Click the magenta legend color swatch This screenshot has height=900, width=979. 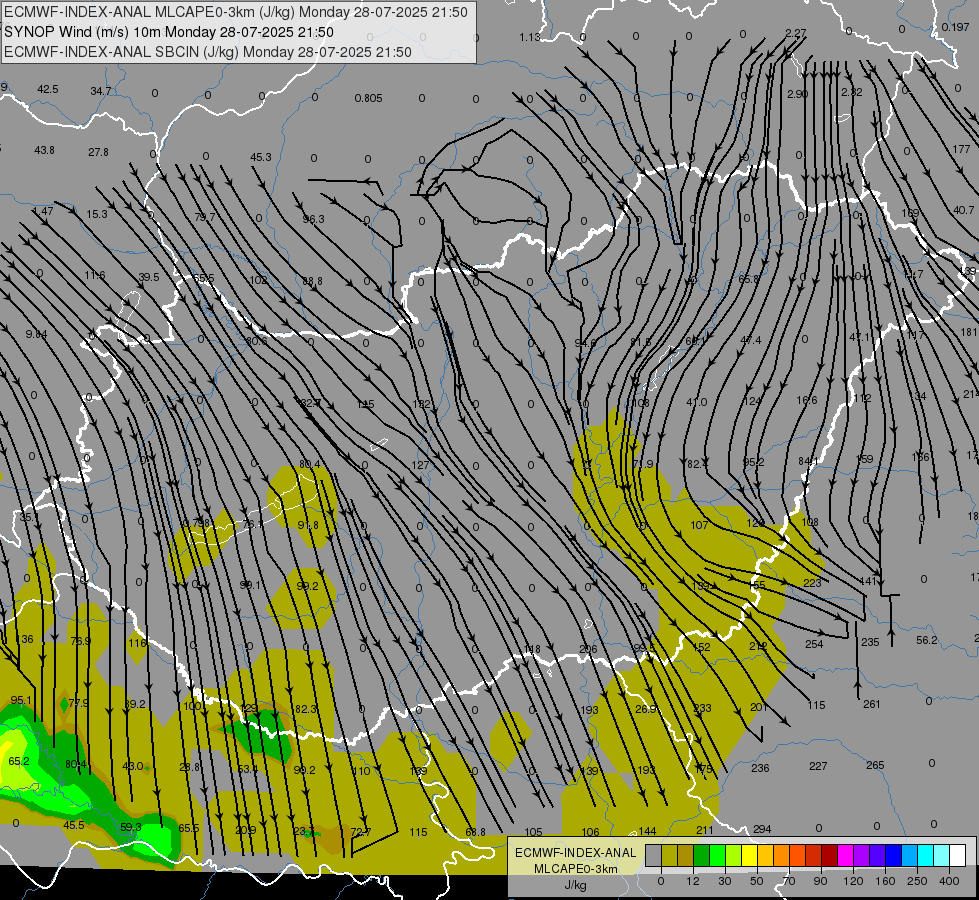point(846,855)
